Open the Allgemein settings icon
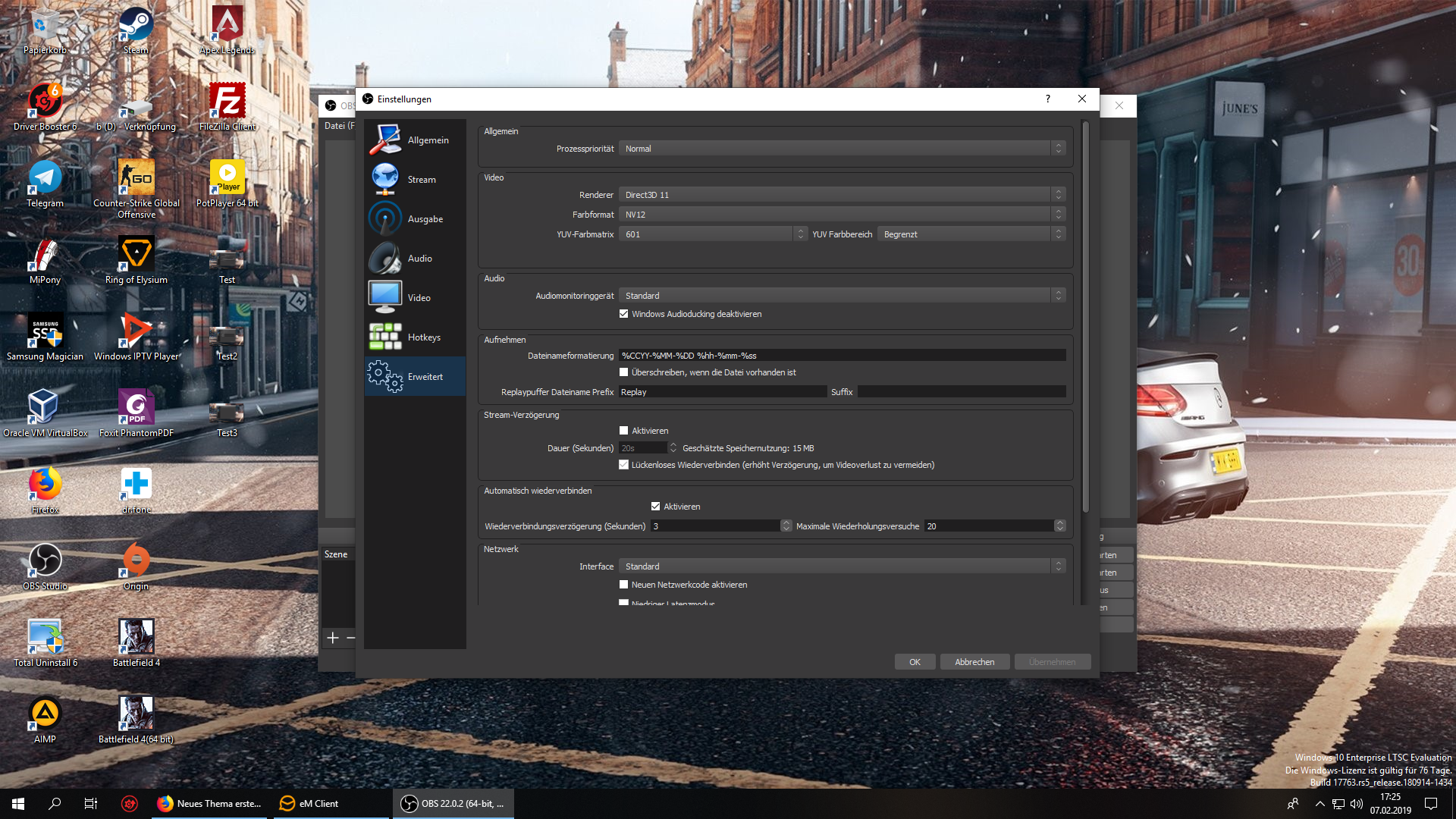Screen dimensions: 1456x819 pos(385,140)
